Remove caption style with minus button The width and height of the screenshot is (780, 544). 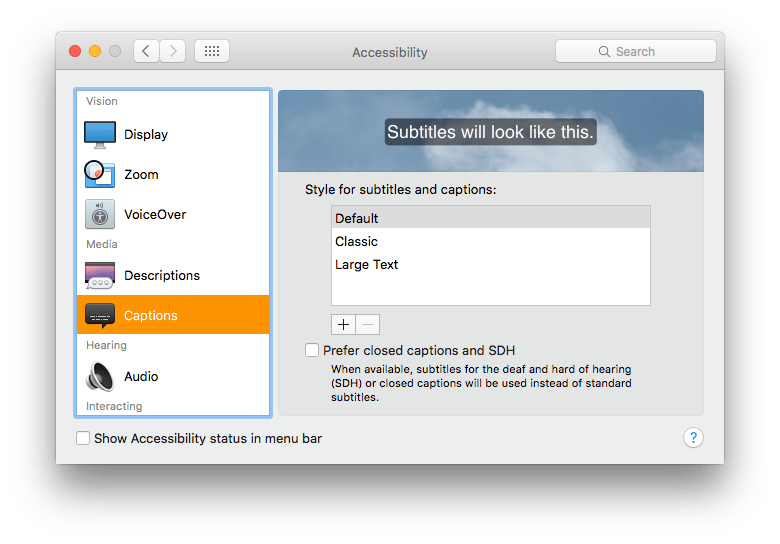(367, 324)
